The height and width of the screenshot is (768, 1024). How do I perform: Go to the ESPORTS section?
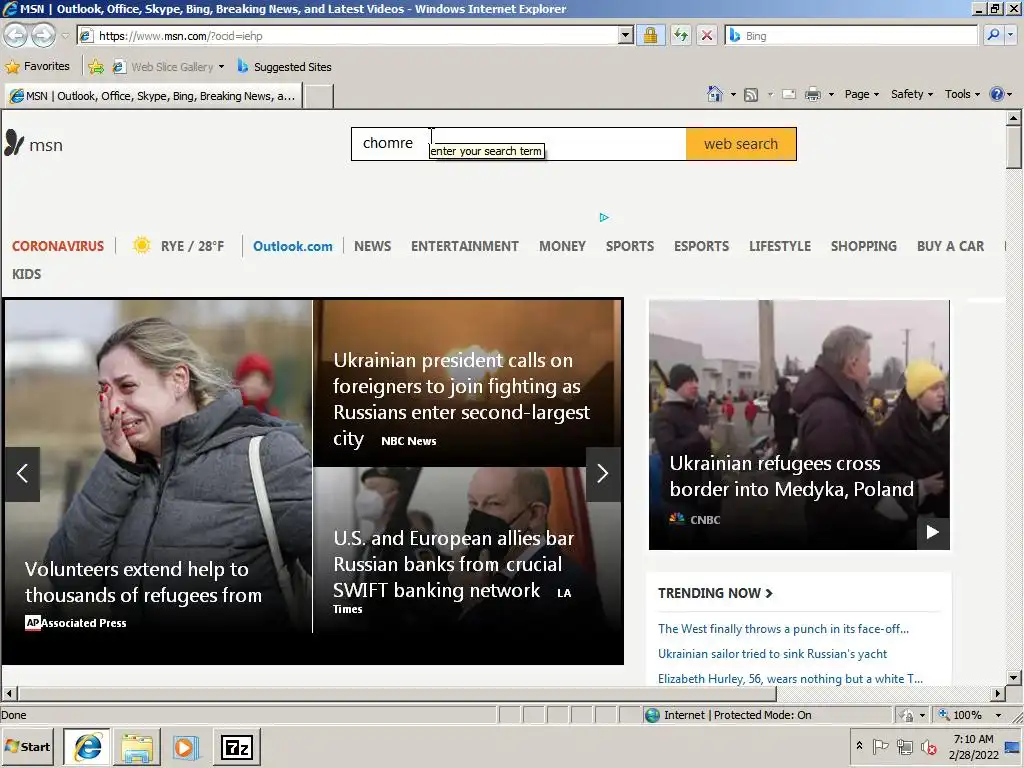[701, 246]
